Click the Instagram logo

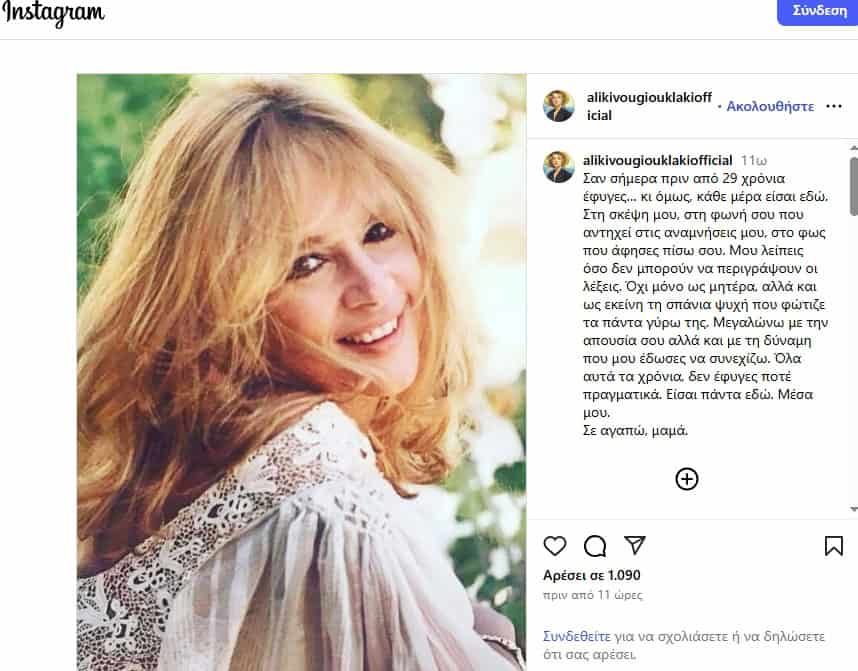53,13
